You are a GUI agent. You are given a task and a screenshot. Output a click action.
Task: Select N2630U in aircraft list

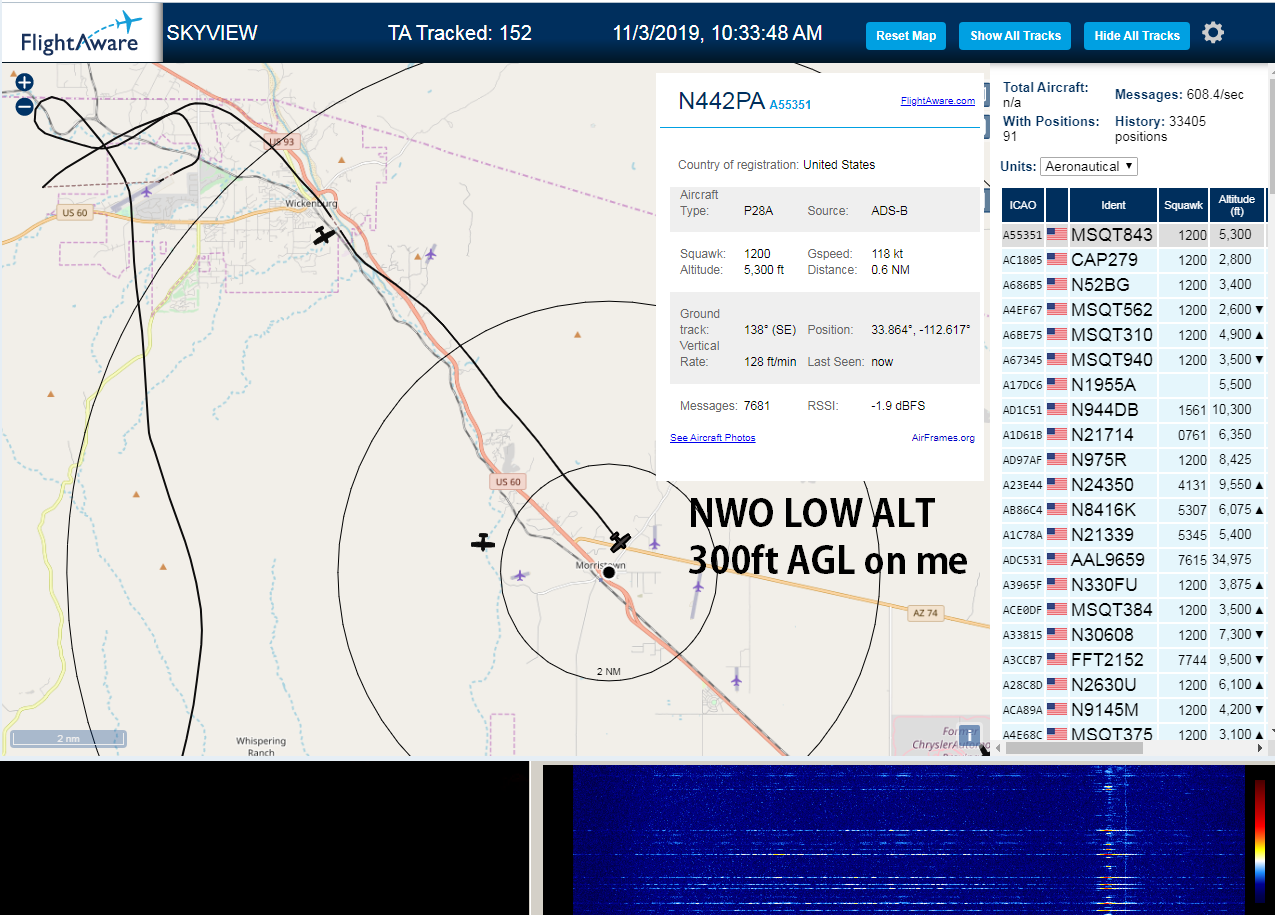(1103, 685)
